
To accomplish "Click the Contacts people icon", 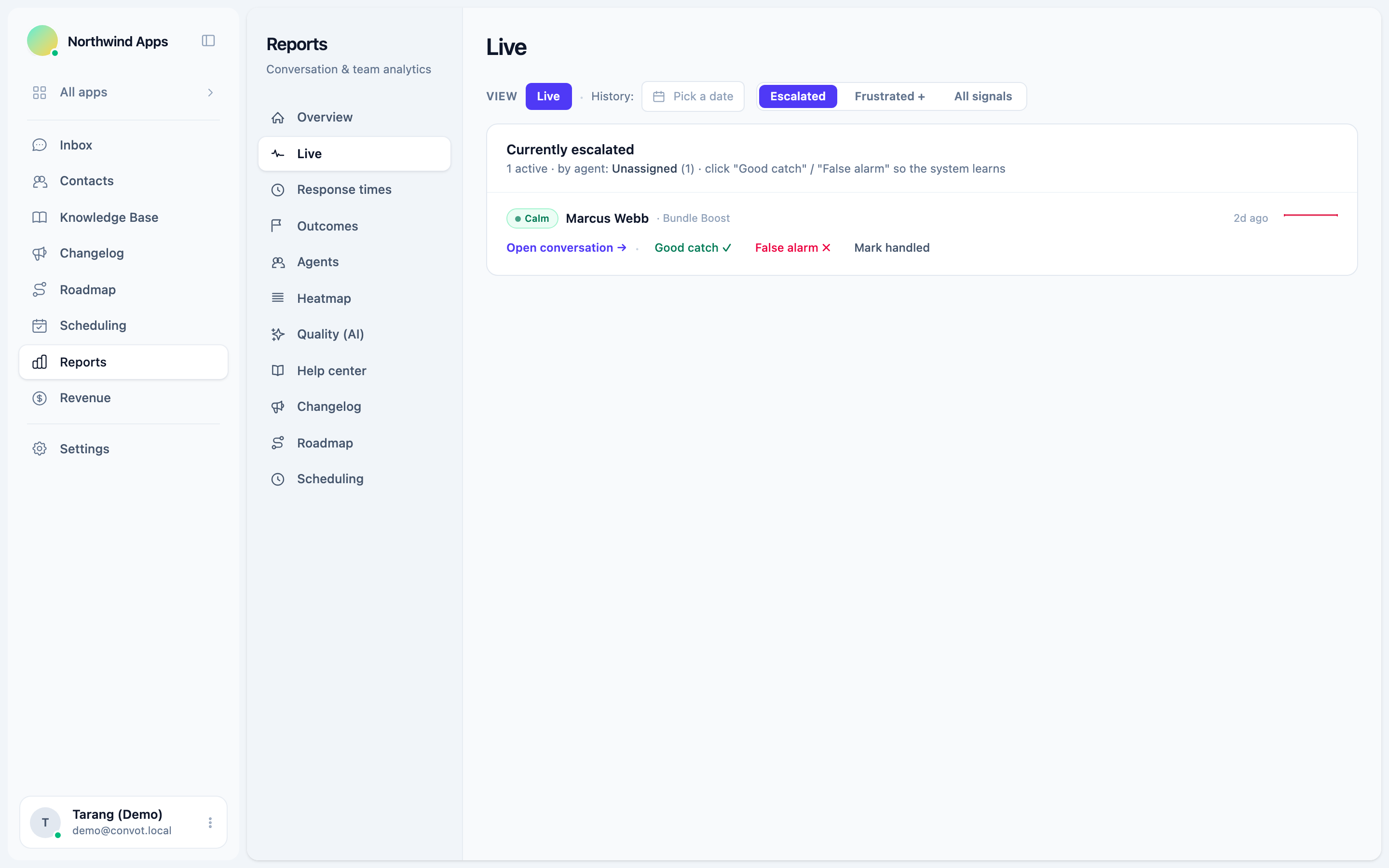I will click(40, 181).
